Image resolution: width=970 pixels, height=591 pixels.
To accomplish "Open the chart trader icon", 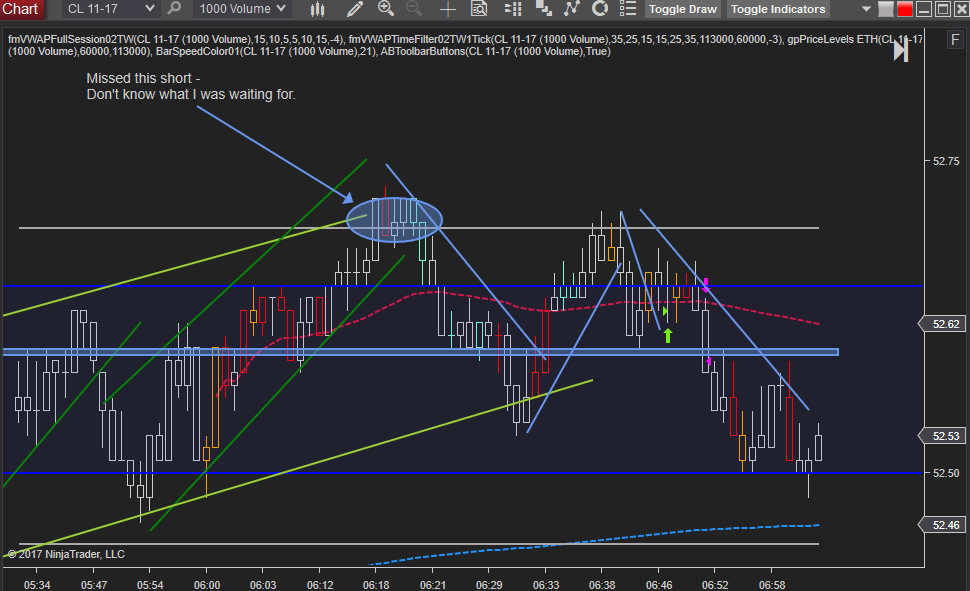I will tap(513, 9).
